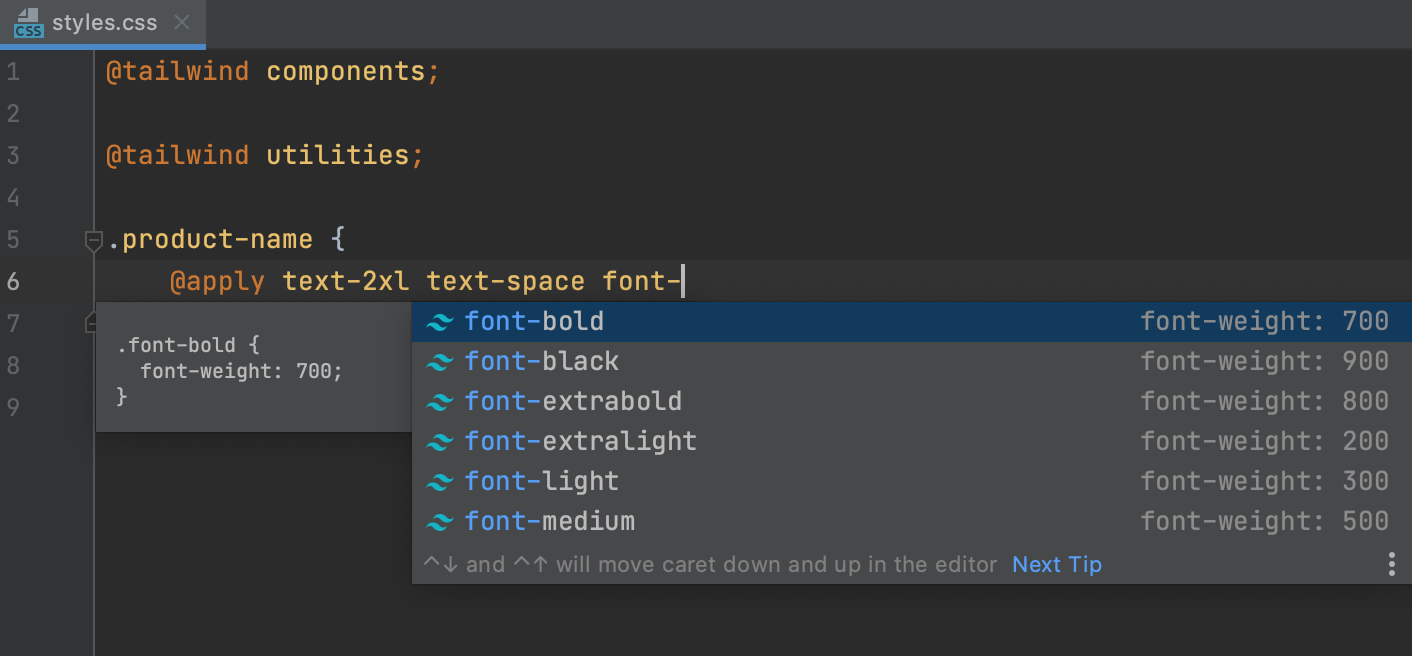1412x656 pixels.
Task: Click the CSS file type icon on the styles.css tab
Action: 27,22
